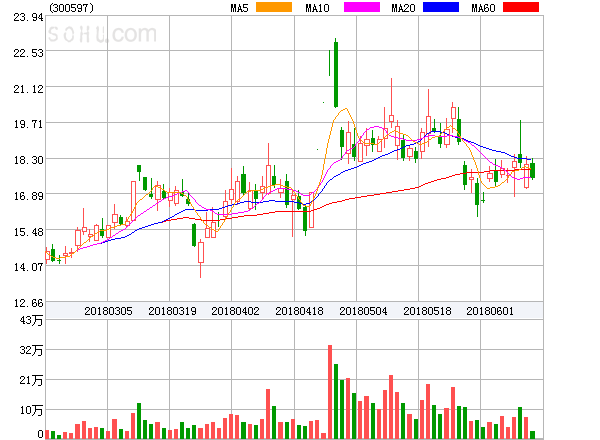600x440 pixels.
Task: Click the 32万 volume axis label
Action: (x=31, y=350)
